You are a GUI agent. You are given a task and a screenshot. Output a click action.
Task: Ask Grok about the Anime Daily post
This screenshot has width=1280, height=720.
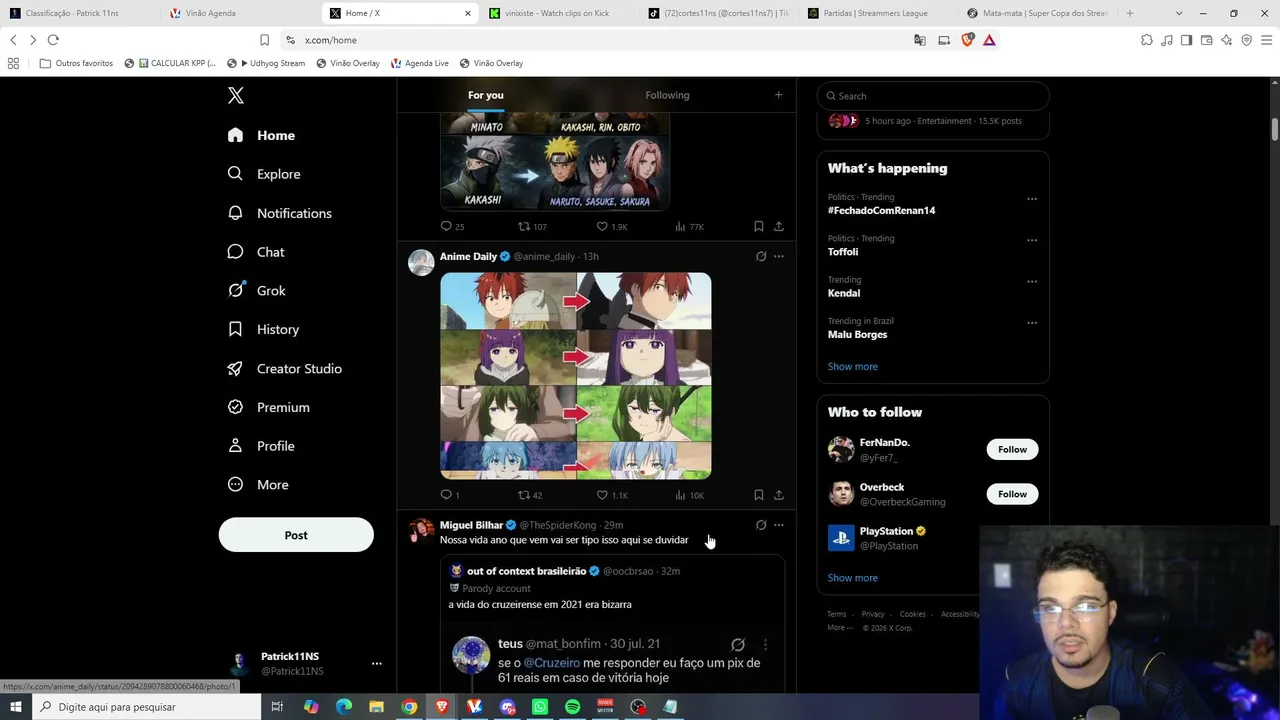761,257
